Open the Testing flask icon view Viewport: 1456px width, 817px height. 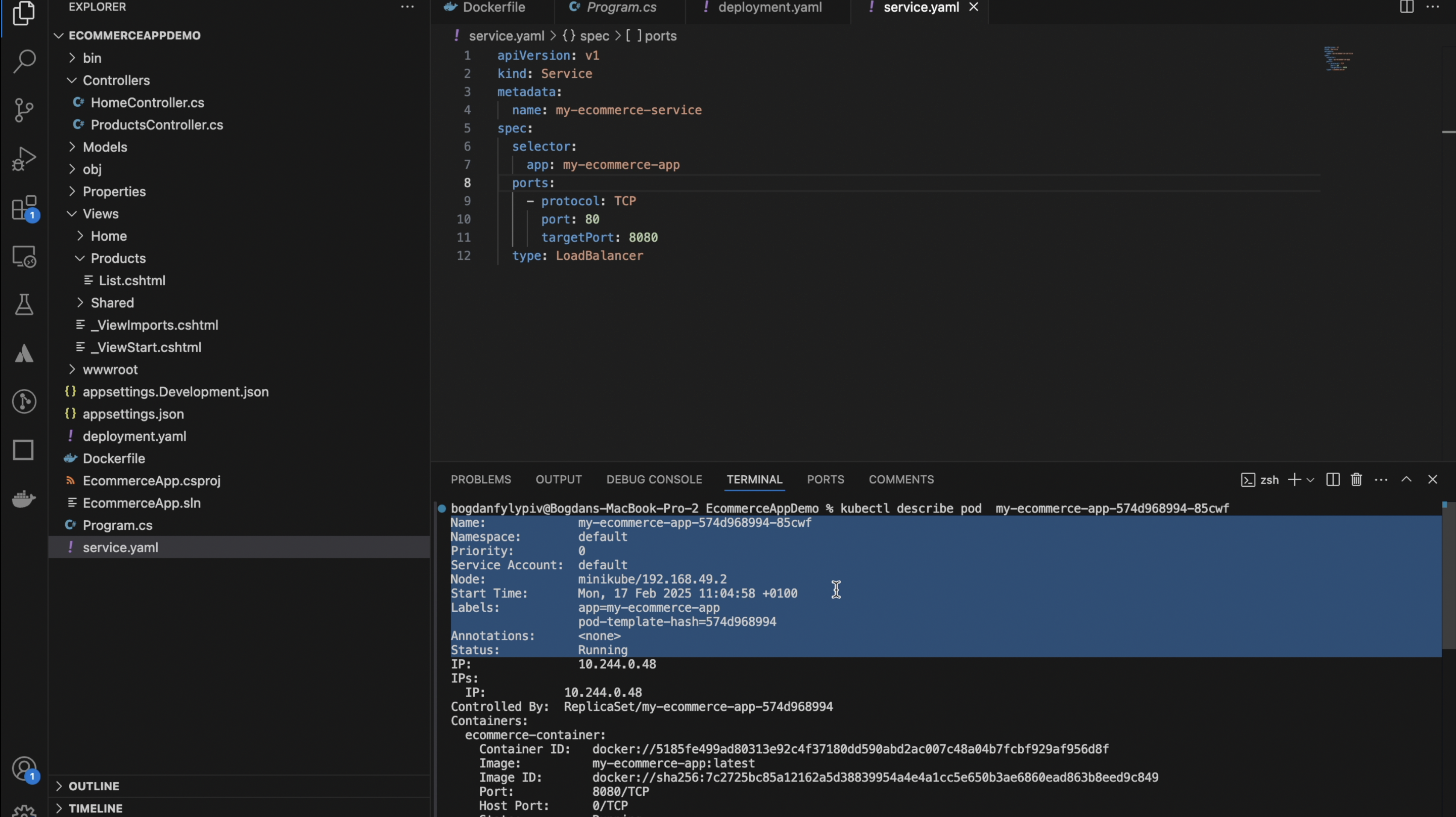pyautogui.click(x=24, y=305)
